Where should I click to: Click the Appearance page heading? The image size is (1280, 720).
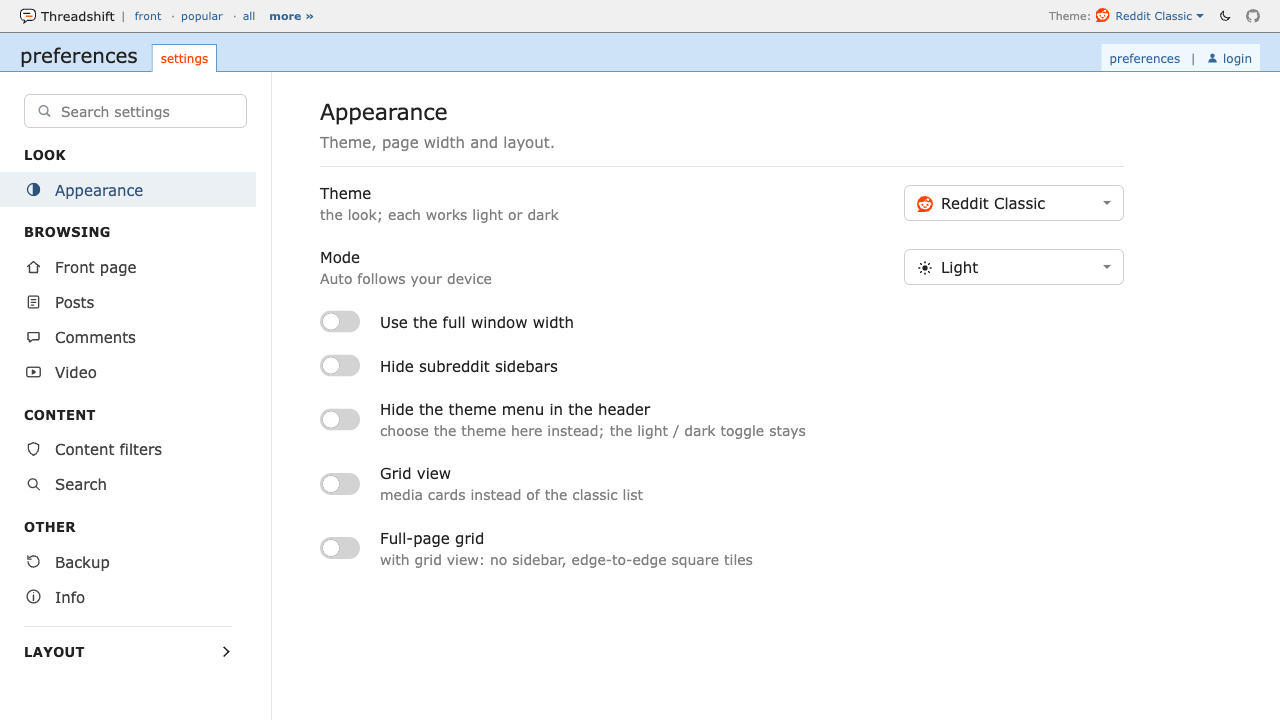(384, 112)
